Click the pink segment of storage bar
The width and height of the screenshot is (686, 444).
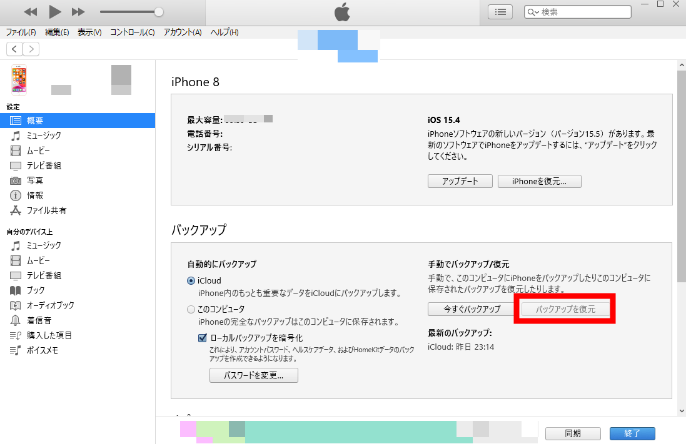click(188, 429)
